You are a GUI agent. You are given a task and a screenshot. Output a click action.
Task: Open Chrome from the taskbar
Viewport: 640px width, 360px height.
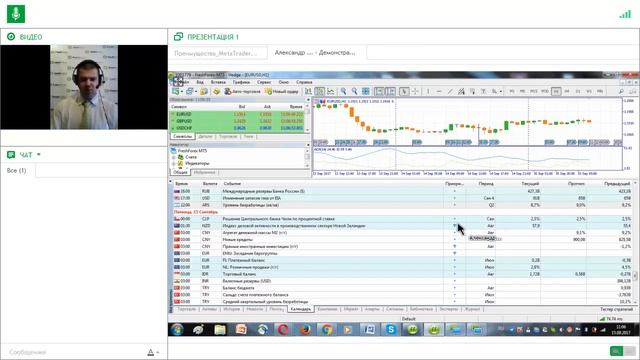[x=326, y=329]
